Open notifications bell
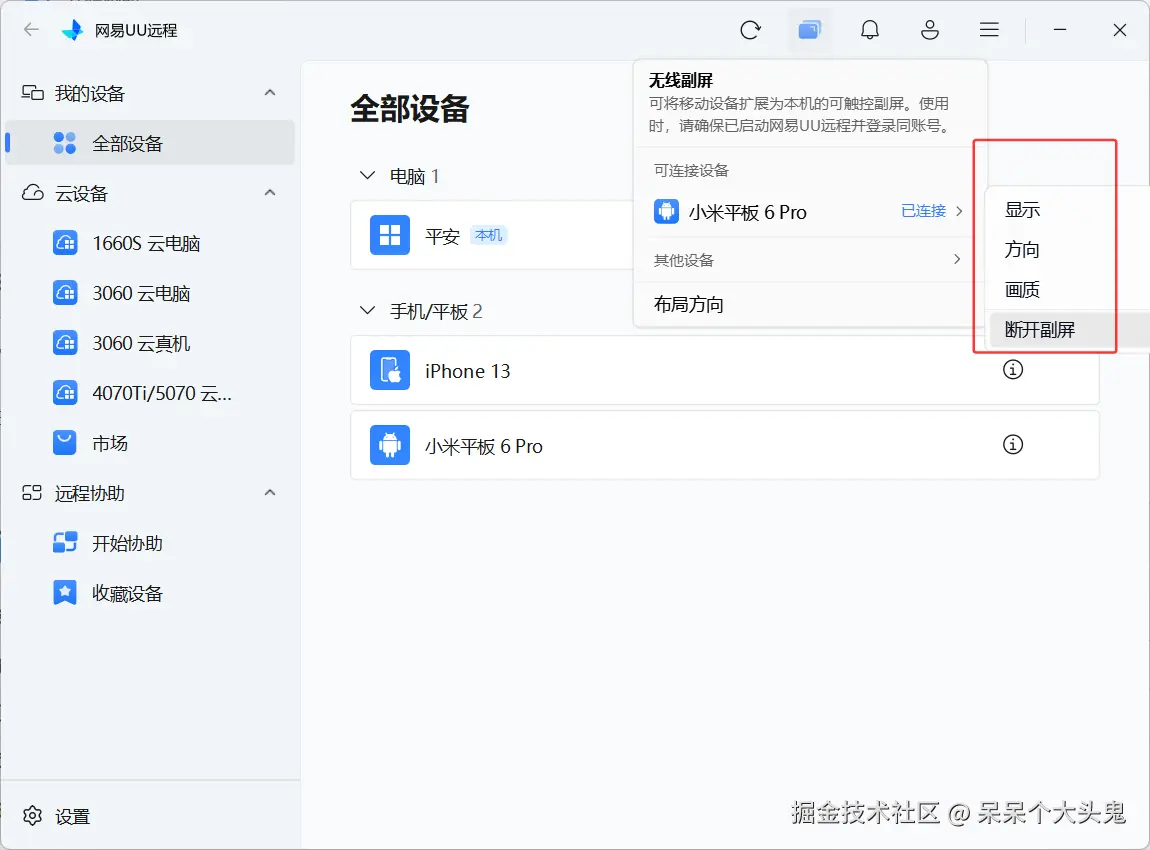Screen dimensions: 1150x850 pos(870,30)
